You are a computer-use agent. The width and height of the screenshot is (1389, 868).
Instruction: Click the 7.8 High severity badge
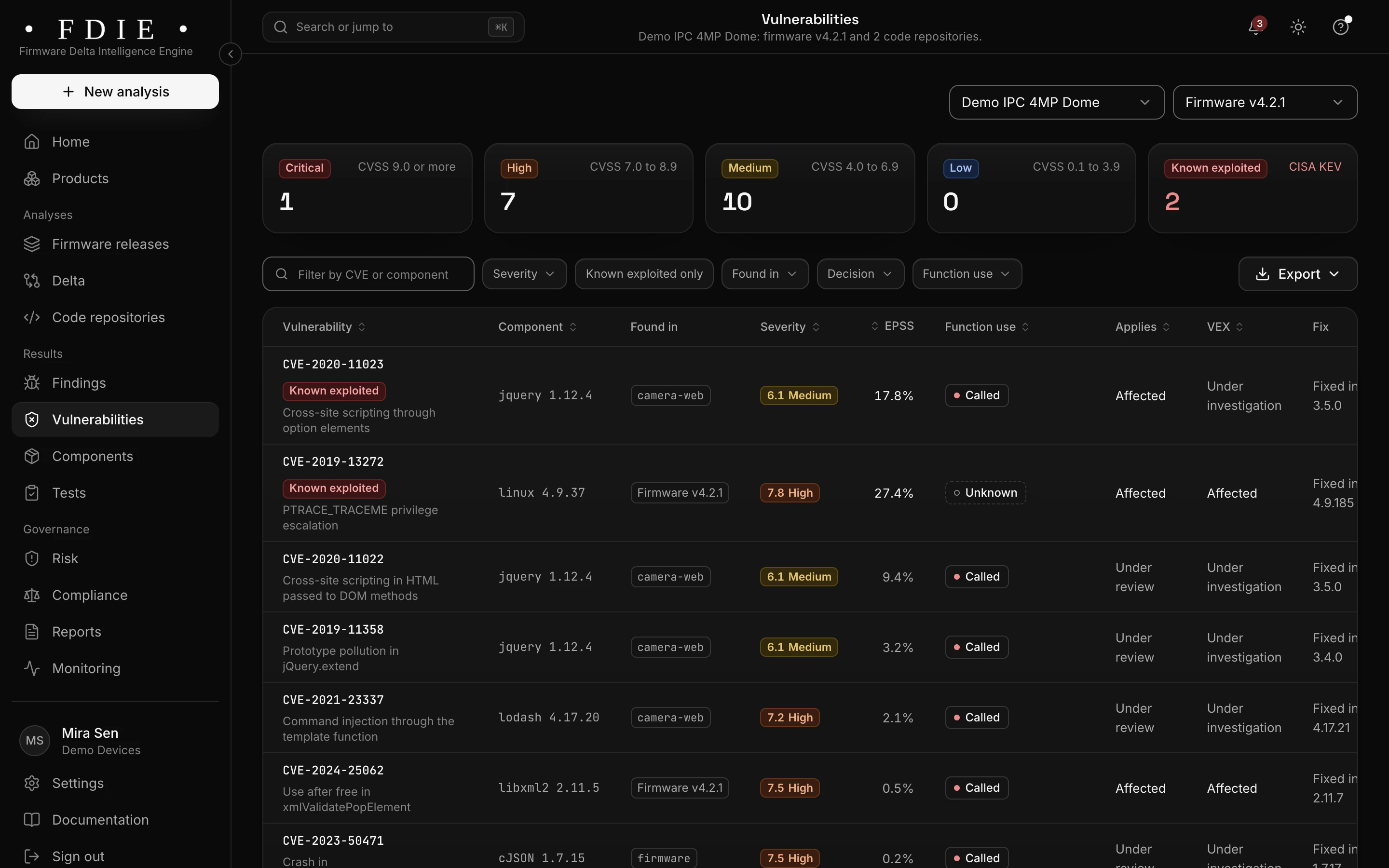(790, 492)
